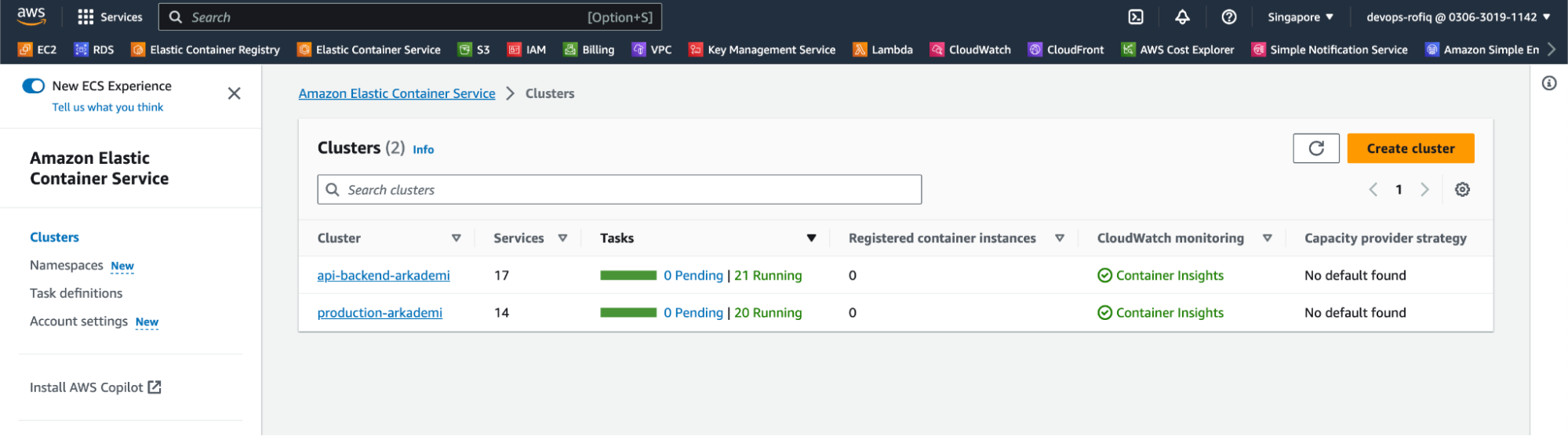
Task: Open the api-backend-arkademi cluster link
Action: [383, 275]
